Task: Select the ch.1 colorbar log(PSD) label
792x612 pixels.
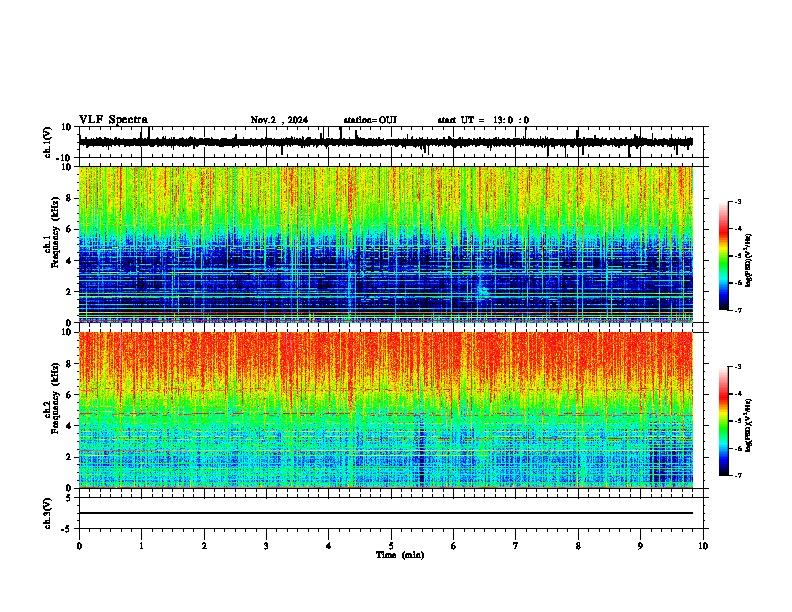Action: [x=748, y=261]
